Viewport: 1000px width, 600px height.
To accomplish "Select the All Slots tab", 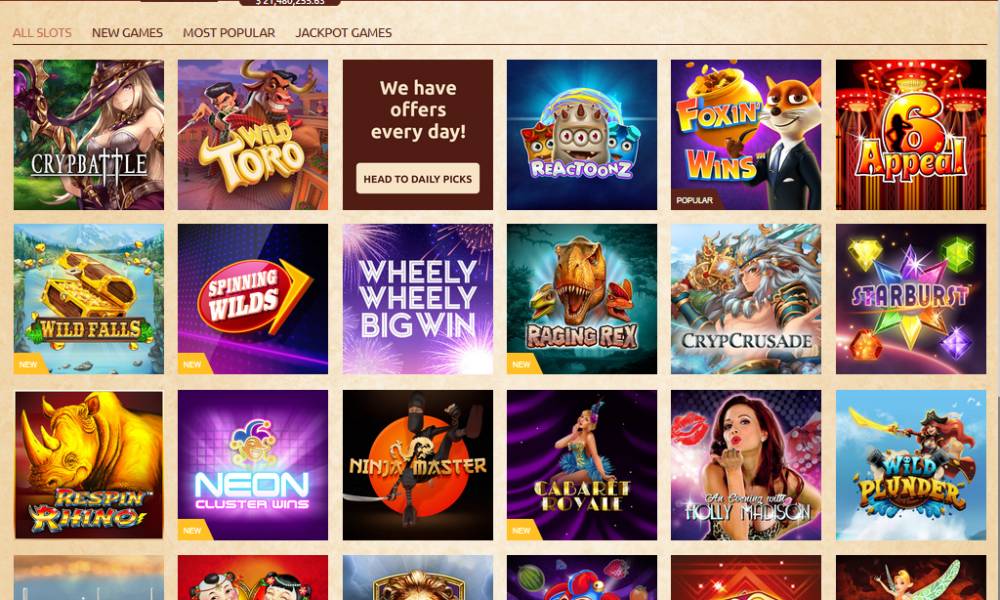I will [42, 33].
